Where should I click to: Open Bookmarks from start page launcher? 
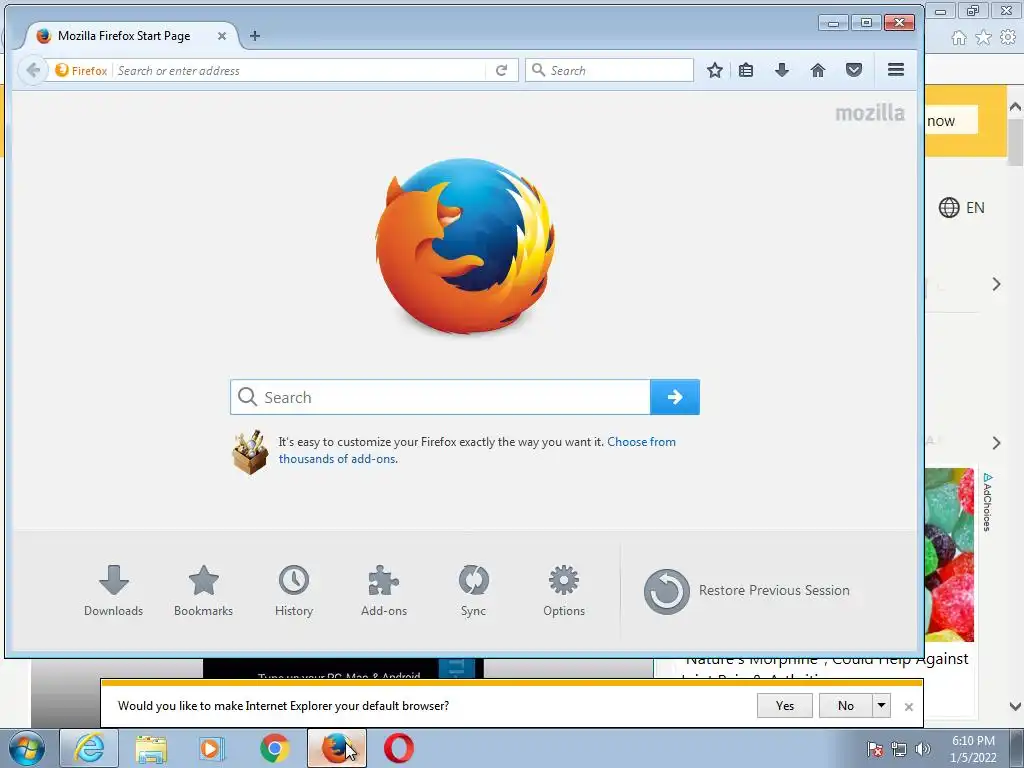[x=203, y=590]
